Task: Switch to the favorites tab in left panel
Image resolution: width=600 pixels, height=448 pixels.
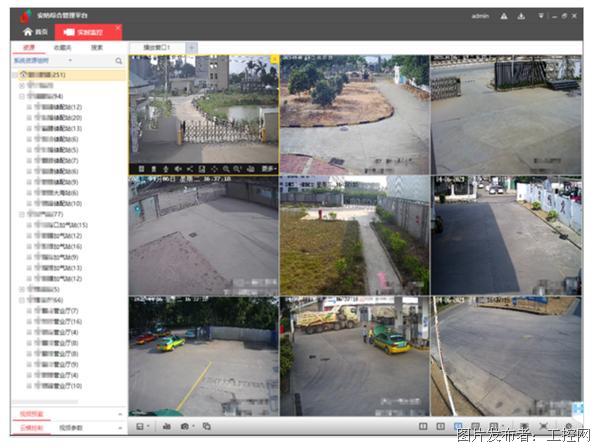Action: point(62,47)
